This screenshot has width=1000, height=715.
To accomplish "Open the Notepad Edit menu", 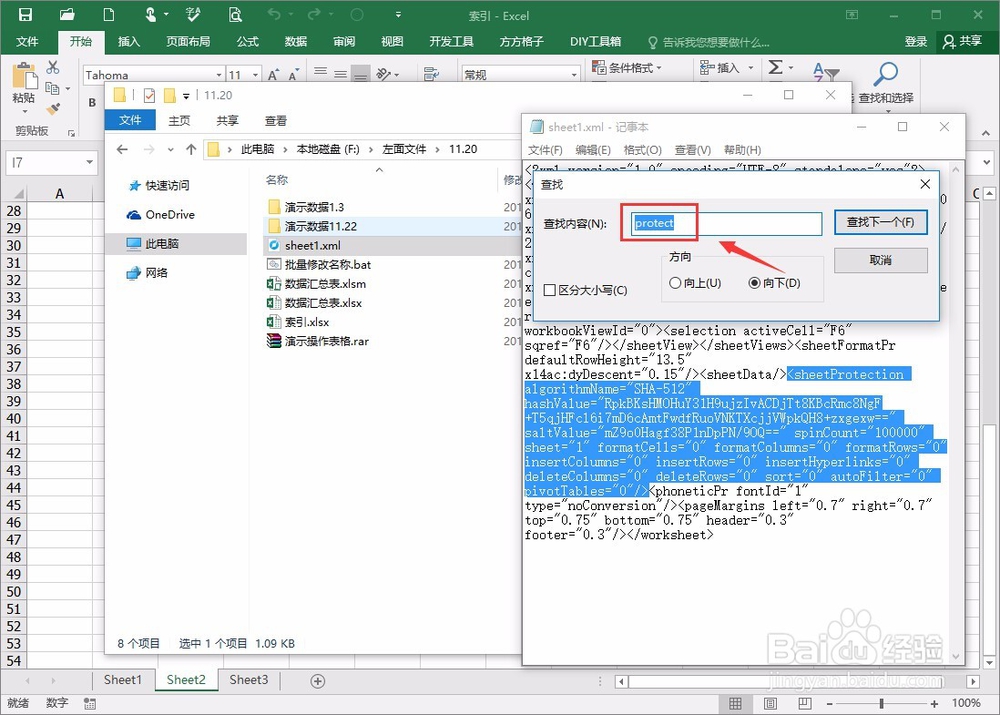I will click(592, 150).
